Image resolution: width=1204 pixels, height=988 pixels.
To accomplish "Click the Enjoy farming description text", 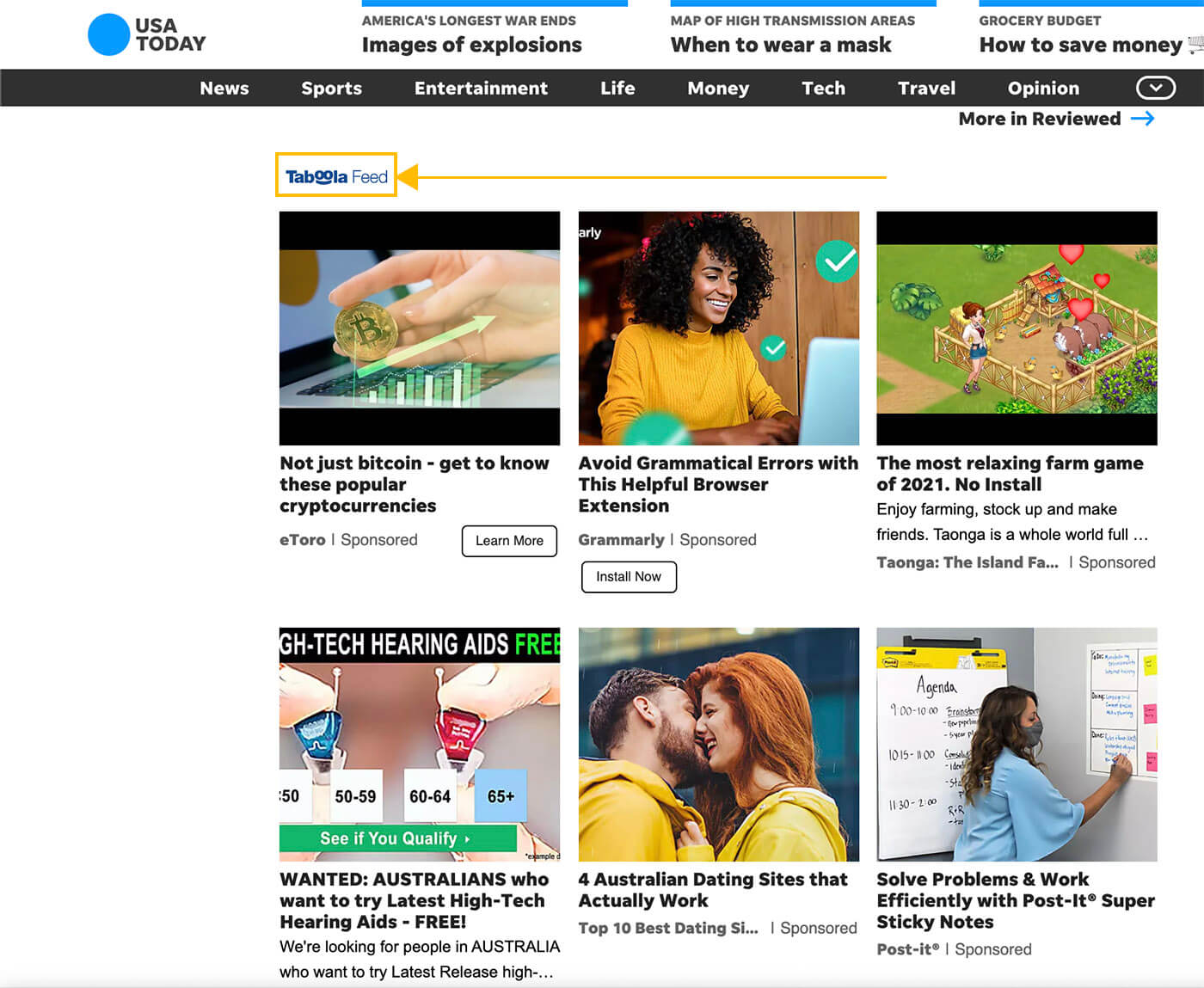I will tap(1012, 522).
